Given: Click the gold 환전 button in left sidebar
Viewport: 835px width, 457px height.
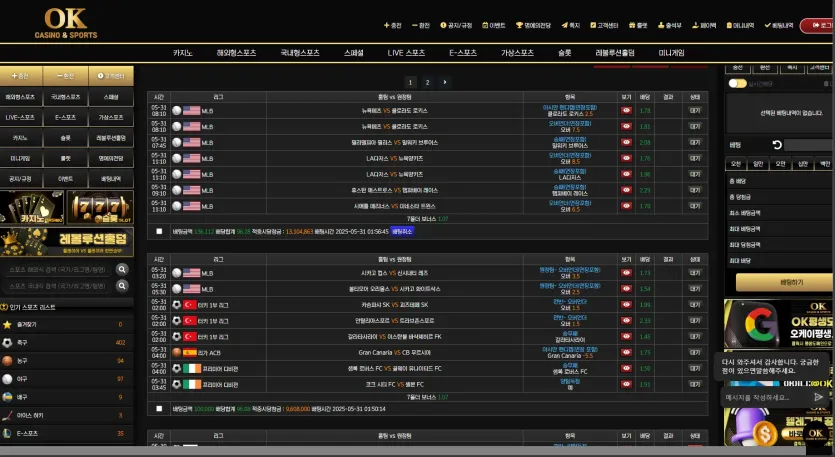Looking at the screenshot, I should (66, 76).
